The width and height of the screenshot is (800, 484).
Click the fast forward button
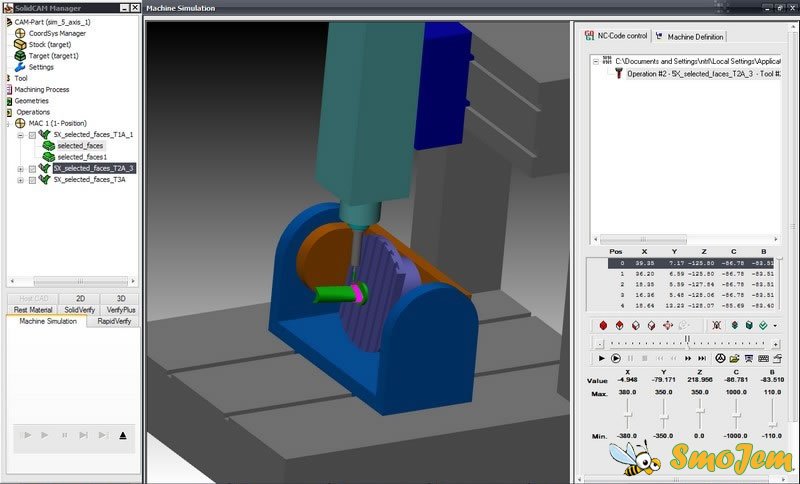tap(688, 359)
